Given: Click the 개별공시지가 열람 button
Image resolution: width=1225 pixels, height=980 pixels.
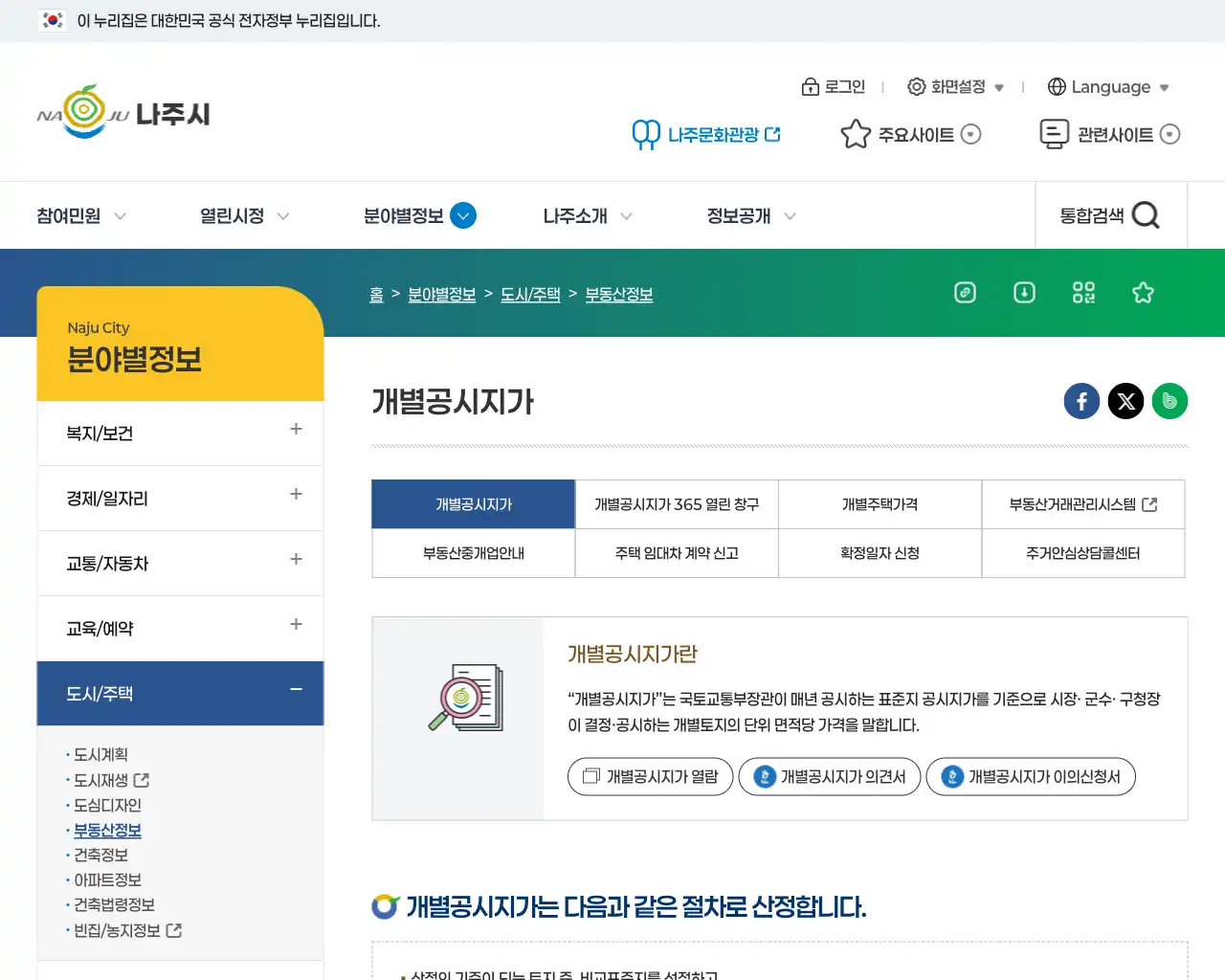Looking at the screenshot, I should tap(650, 776).
